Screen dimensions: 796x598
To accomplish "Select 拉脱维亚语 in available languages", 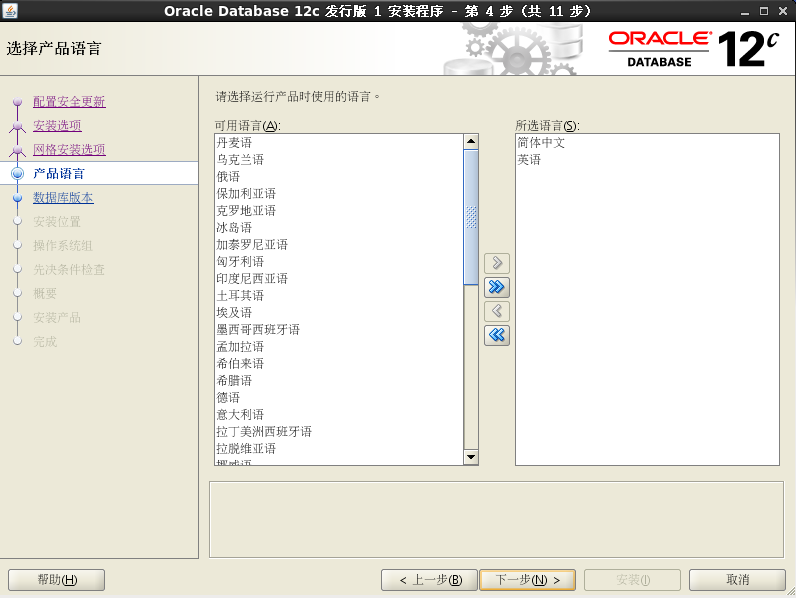I will [x=339, y=449].
